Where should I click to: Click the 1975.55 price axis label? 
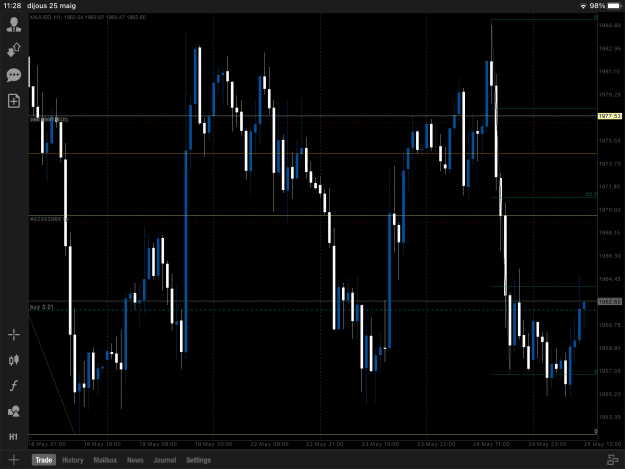click(609, 140)
